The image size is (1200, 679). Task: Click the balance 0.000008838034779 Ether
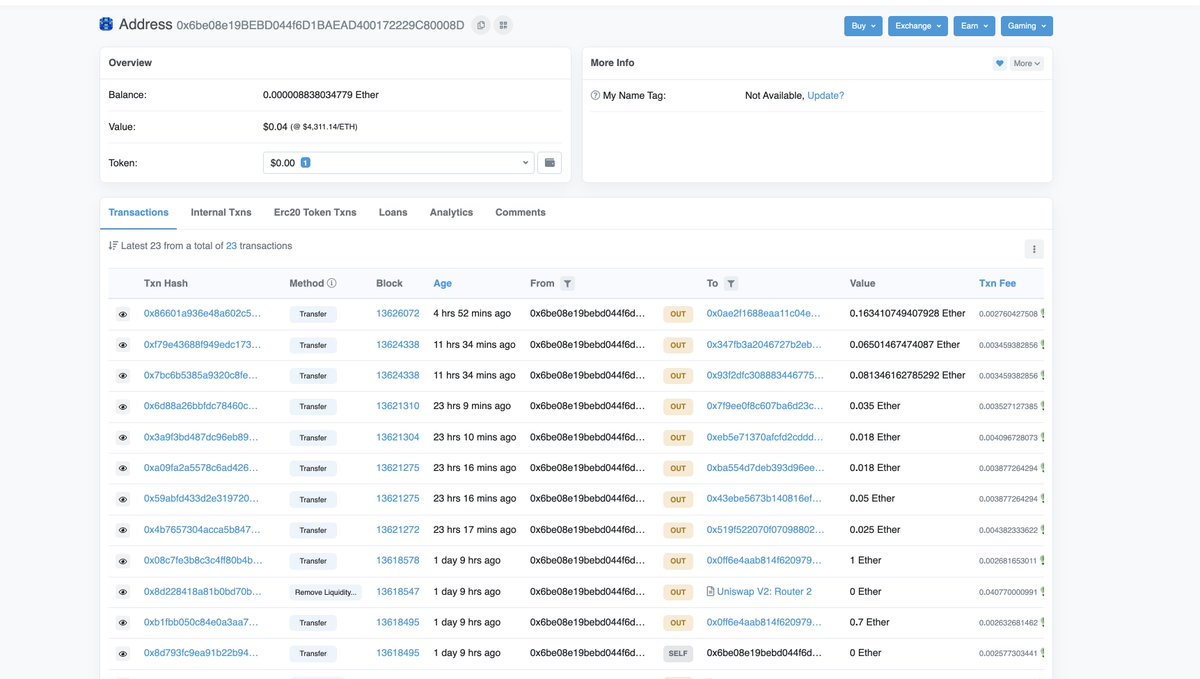coord(321,96)
